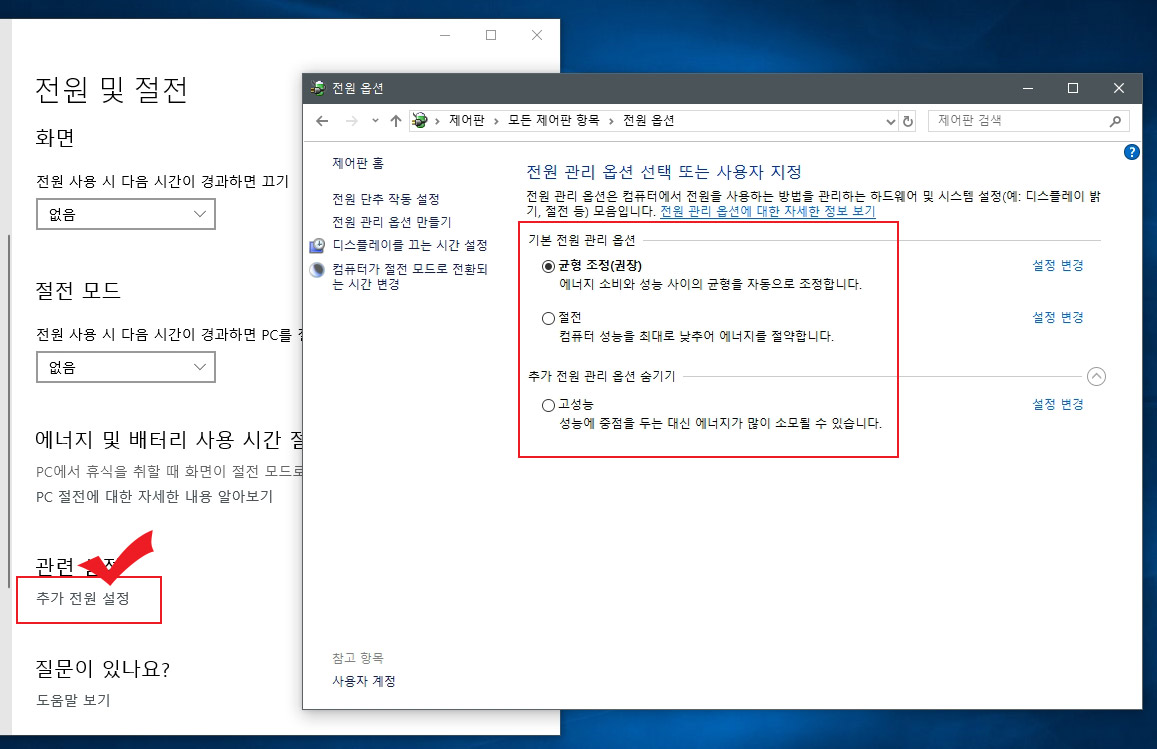
Task: Open help via the blue question mark icon
Action: click(1131, 152)
